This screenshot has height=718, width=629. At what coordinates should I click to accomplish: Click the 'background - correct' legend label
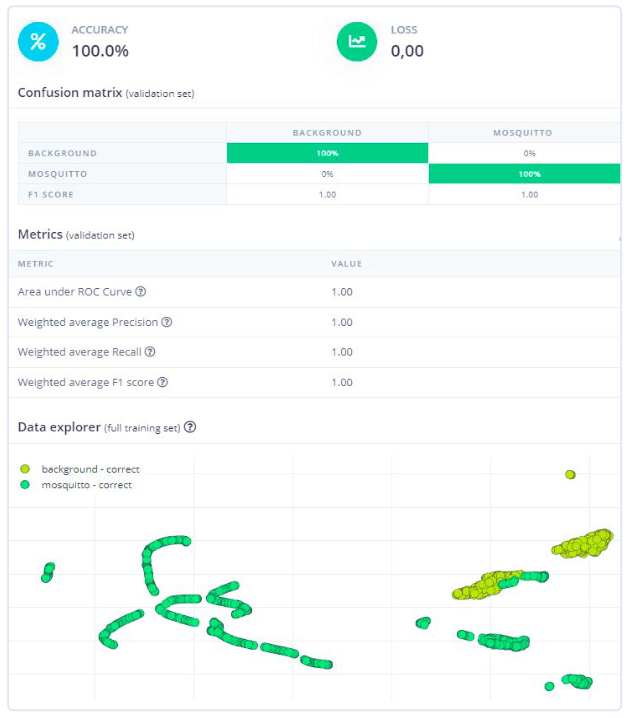click(90, 469)
